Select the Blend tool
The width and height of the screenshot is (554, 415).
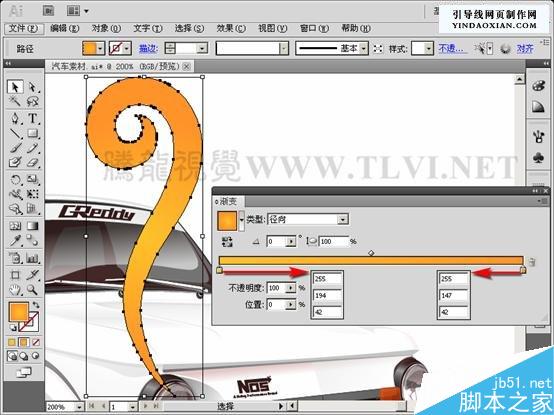tap(33, 241)
